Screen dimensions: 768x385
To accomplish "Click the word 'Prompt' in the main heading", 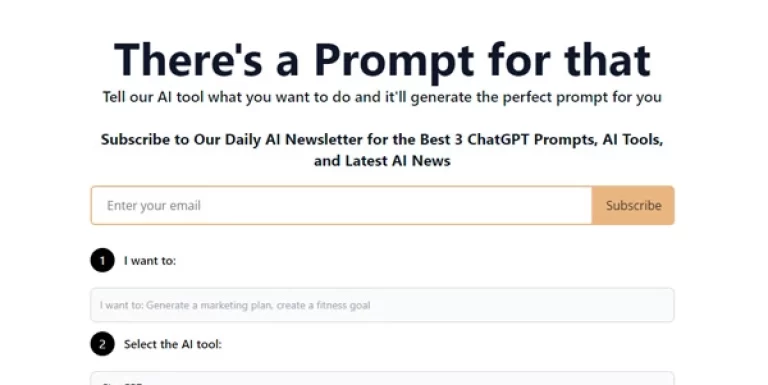I will [394, 61].
